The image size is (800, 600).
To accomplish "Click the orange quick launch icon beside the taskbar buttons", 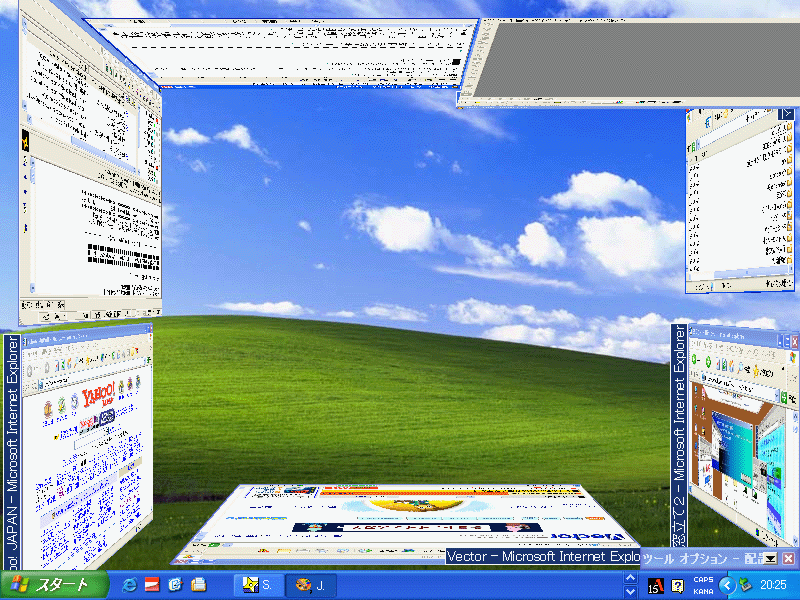I will (198, 585).
